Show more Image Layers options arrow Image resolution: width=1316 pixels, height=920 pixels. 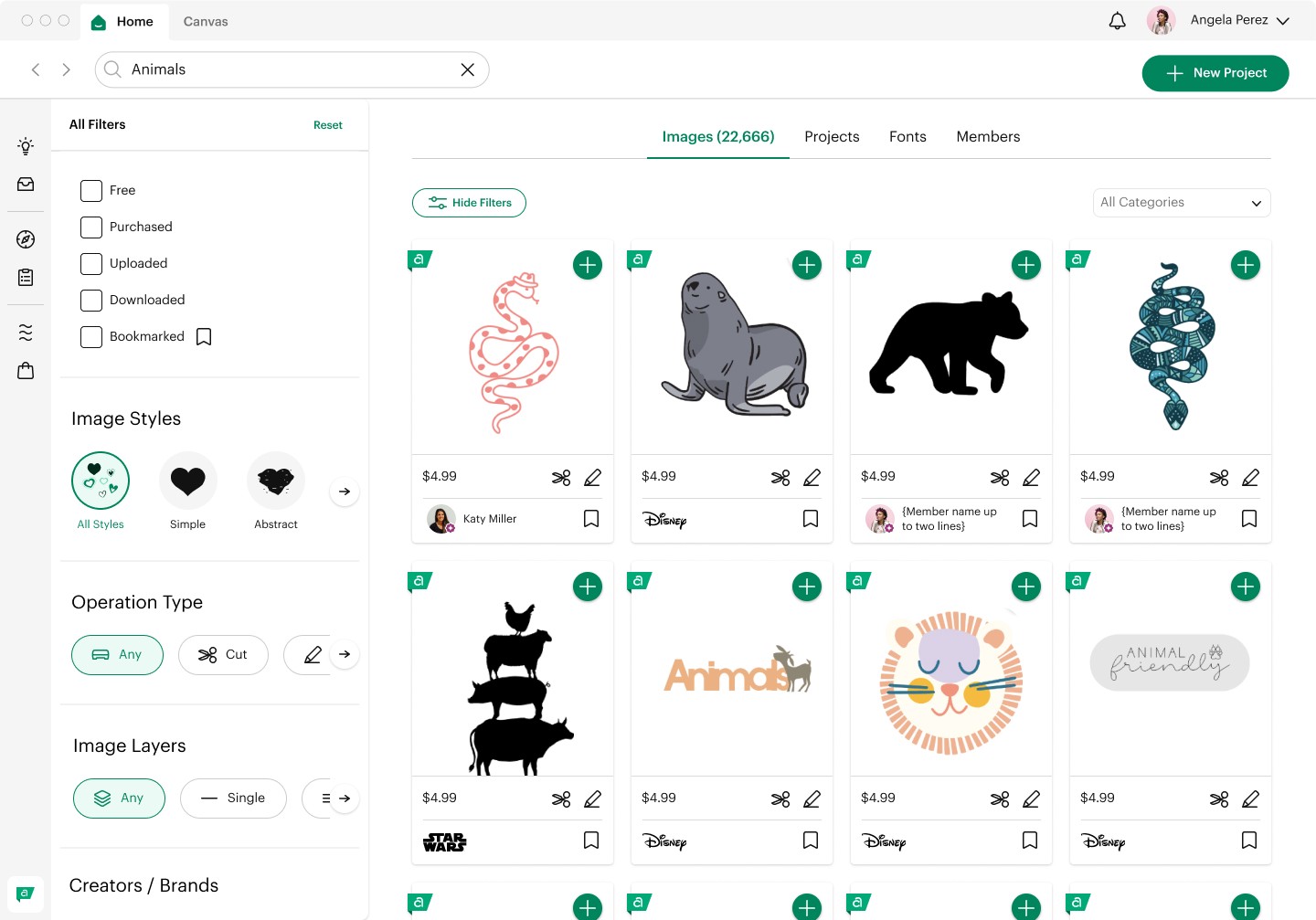[x=345, y=798]
